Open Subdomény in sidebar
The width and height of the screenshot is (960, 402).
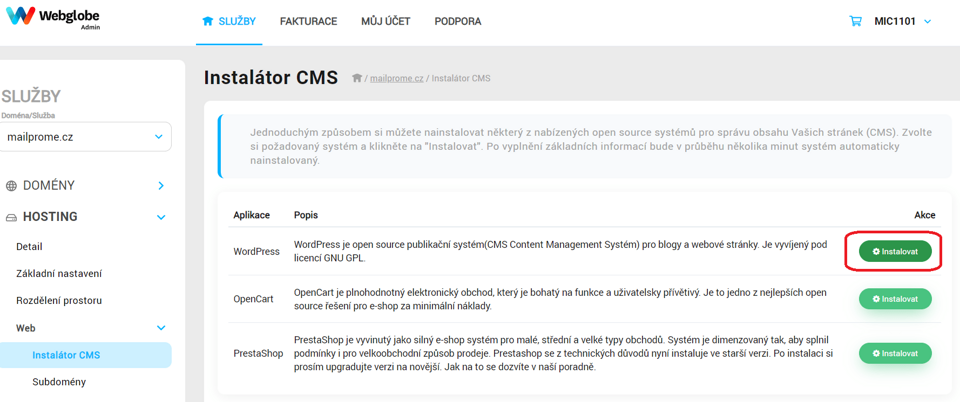tap(59, 382)
